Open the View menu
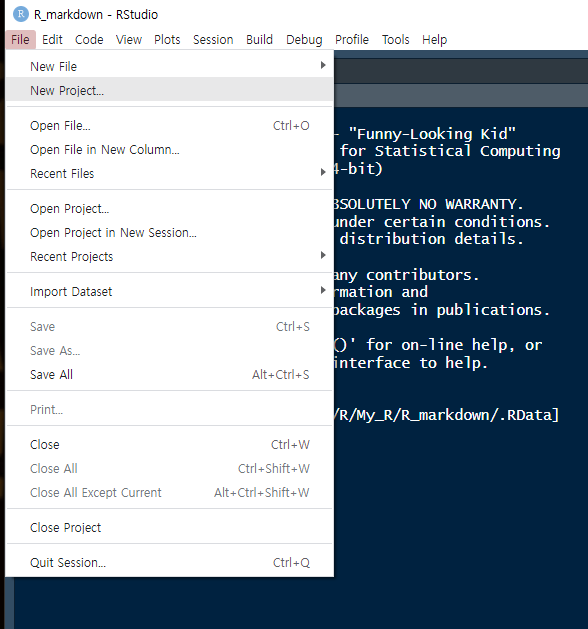 tap(129, 40)
